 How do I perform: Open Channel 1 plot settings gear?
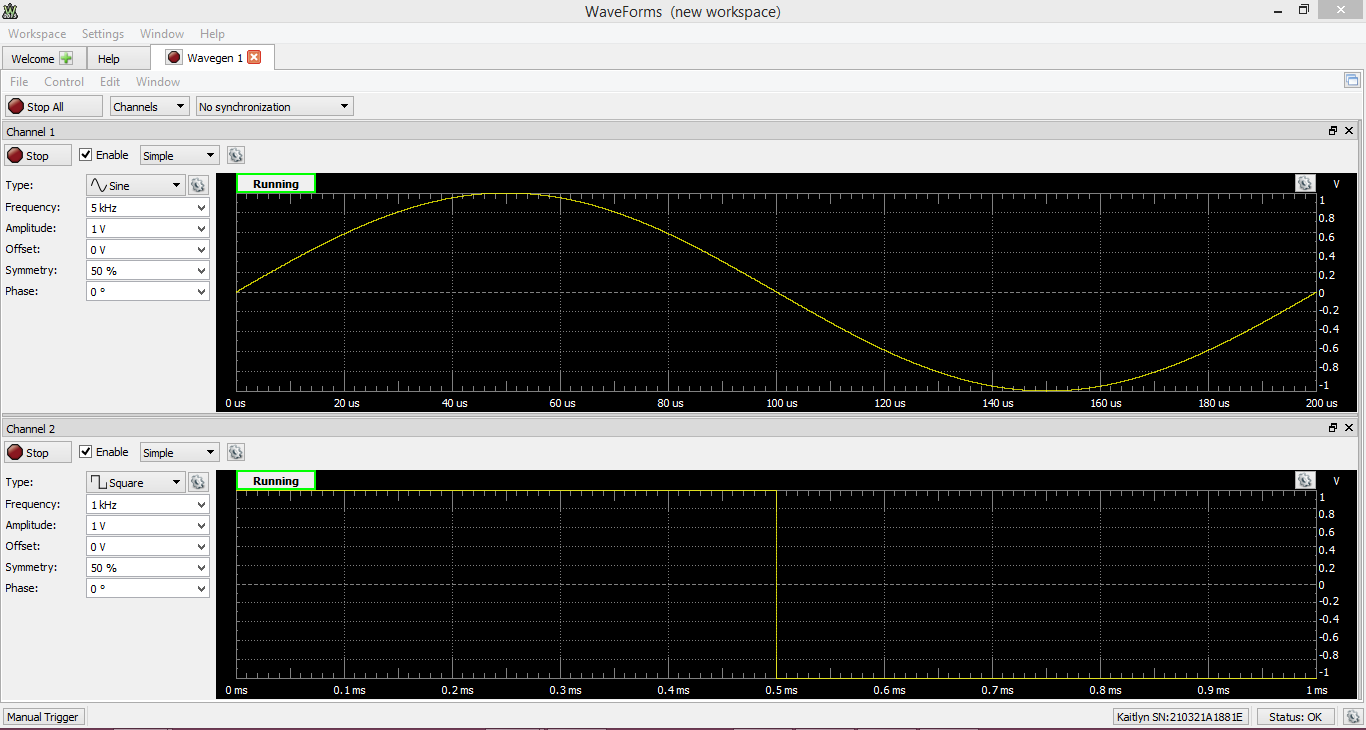1304,183
